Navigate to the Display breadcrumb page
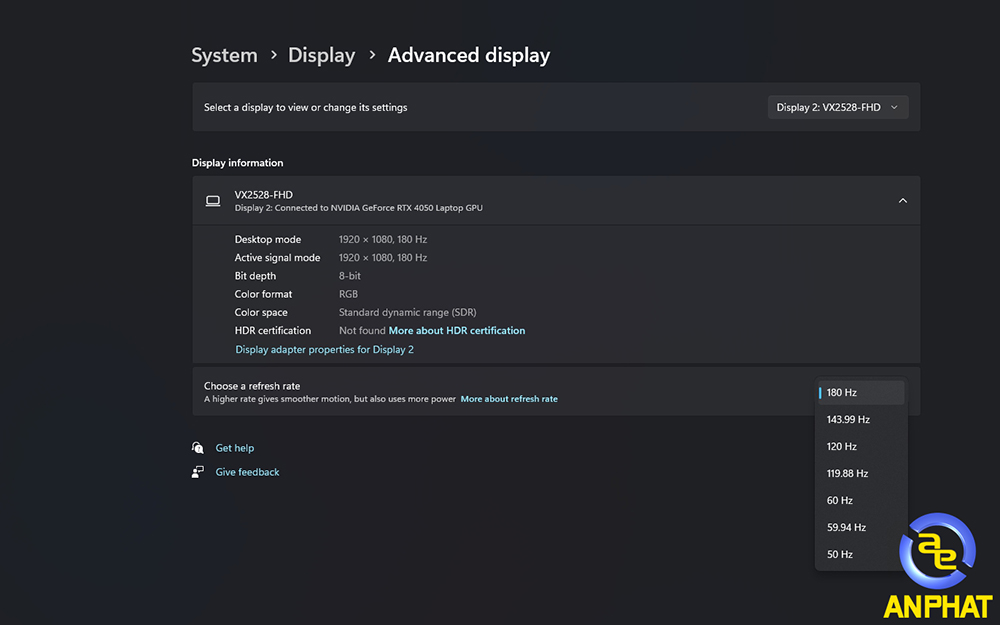 click(321, 56)
